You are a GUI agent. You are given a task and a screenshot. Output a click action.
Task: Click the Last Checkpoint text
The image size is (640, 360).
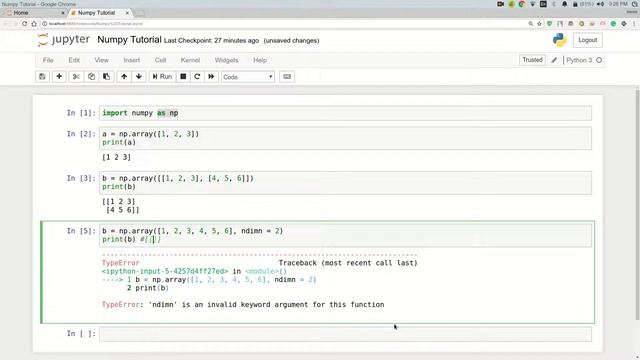point(211,40)
